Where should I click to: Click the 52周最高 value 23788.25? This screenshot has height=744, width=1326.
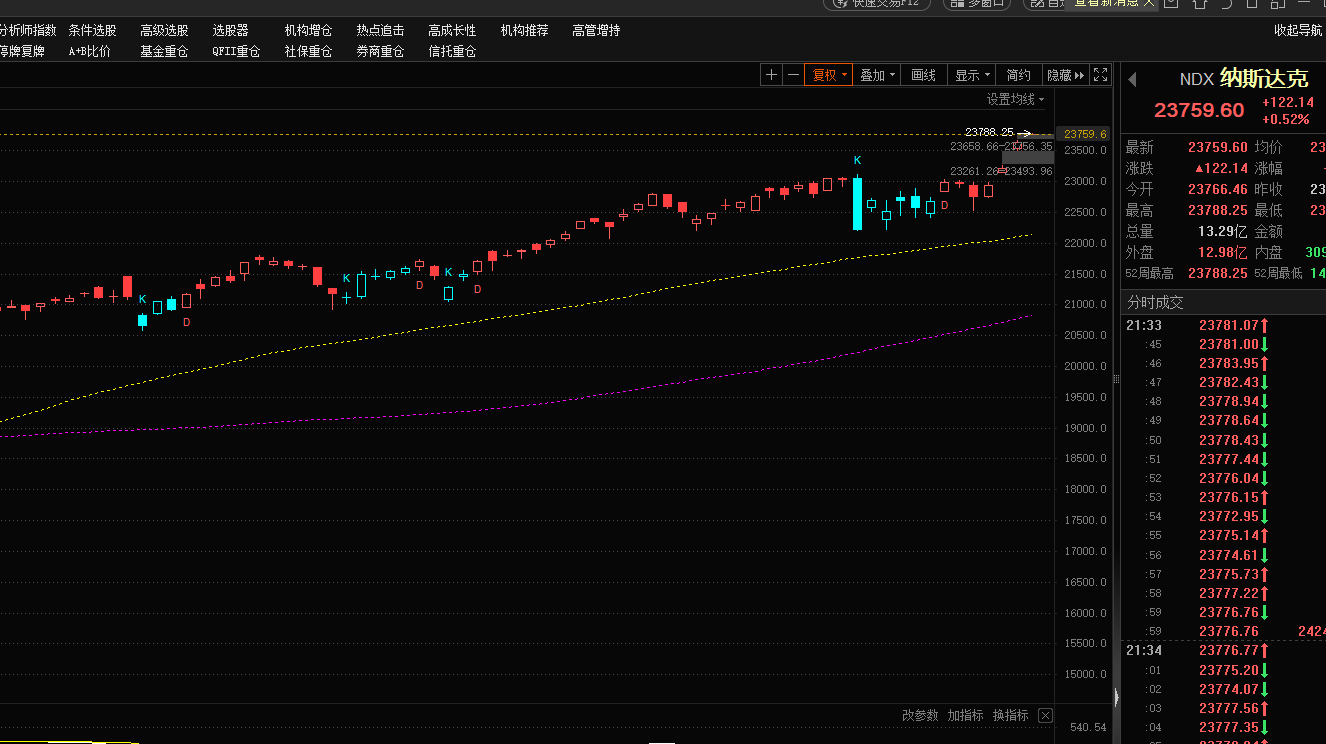pyautogui.click(x=1218, y=273)
